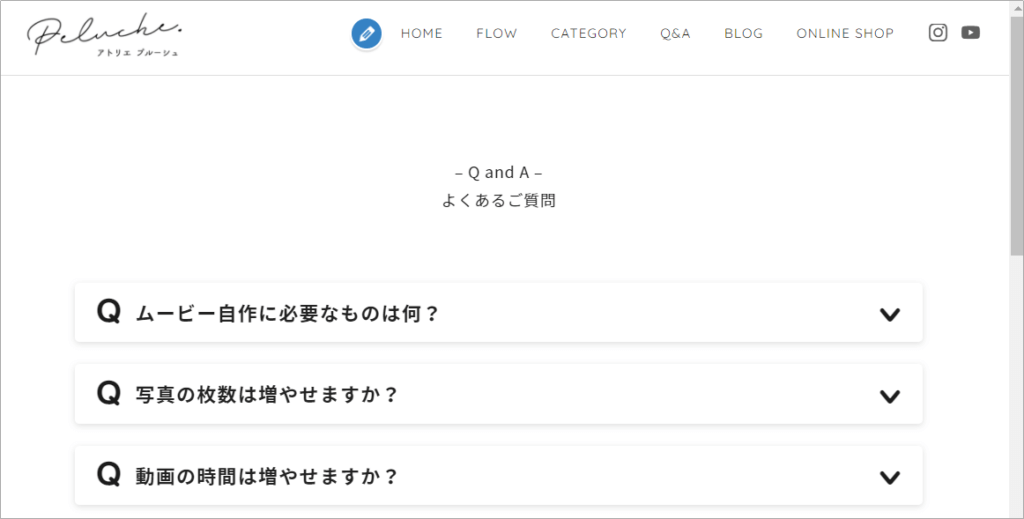Expand chevron for ムービー自作に必要なものは何？

889,315
